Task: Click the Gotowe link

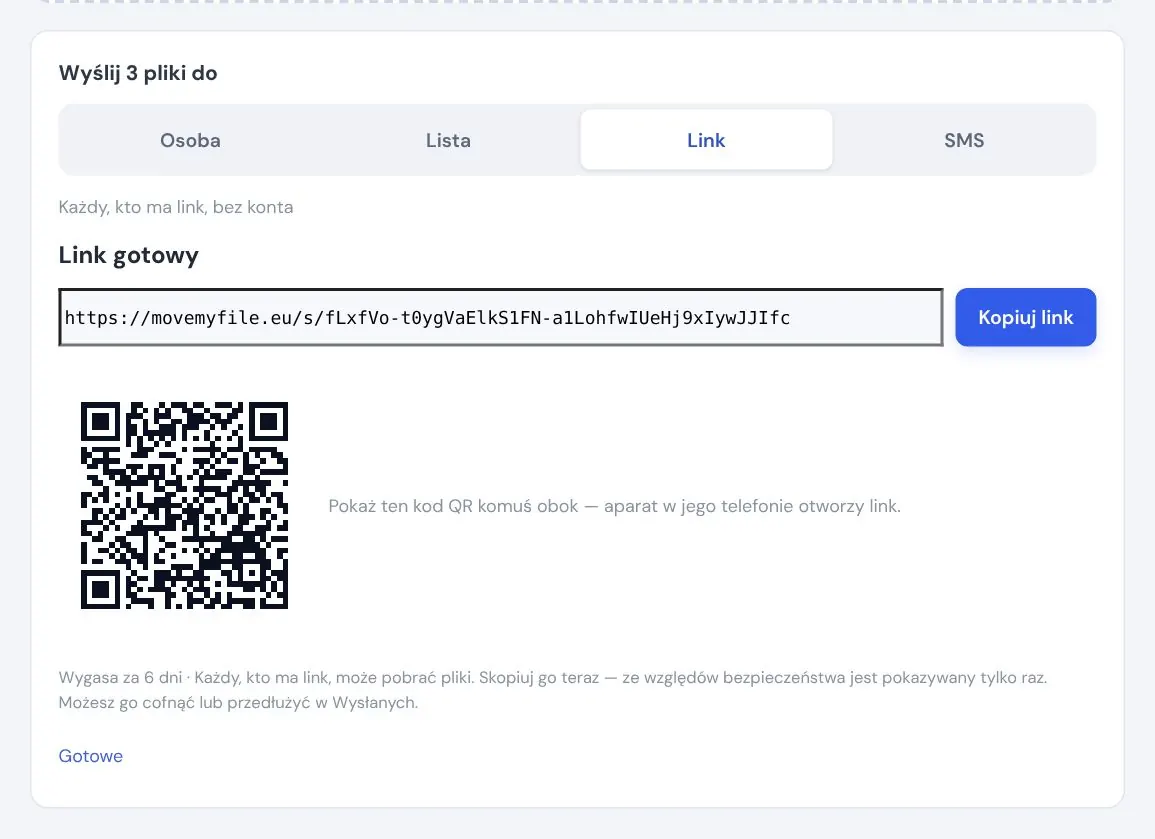Action: 91,756
